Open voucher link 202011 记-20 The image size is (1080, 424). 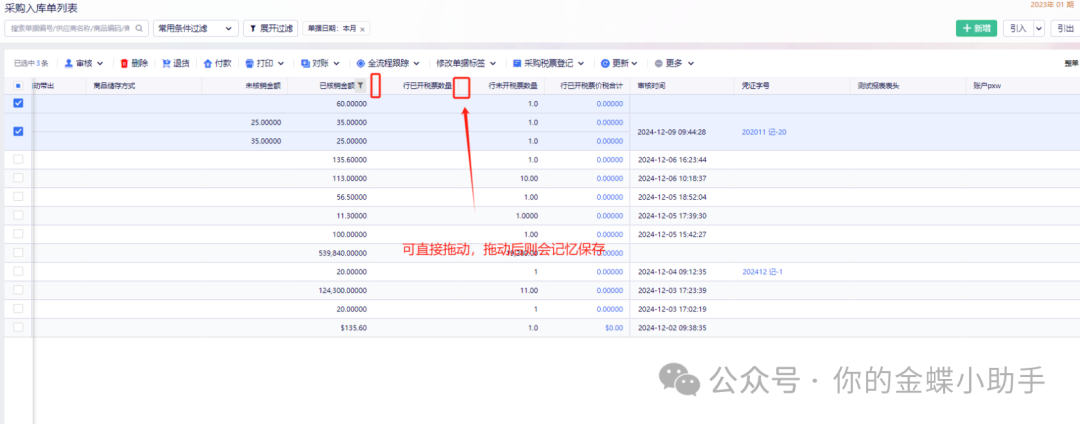[x=764, y=132]
